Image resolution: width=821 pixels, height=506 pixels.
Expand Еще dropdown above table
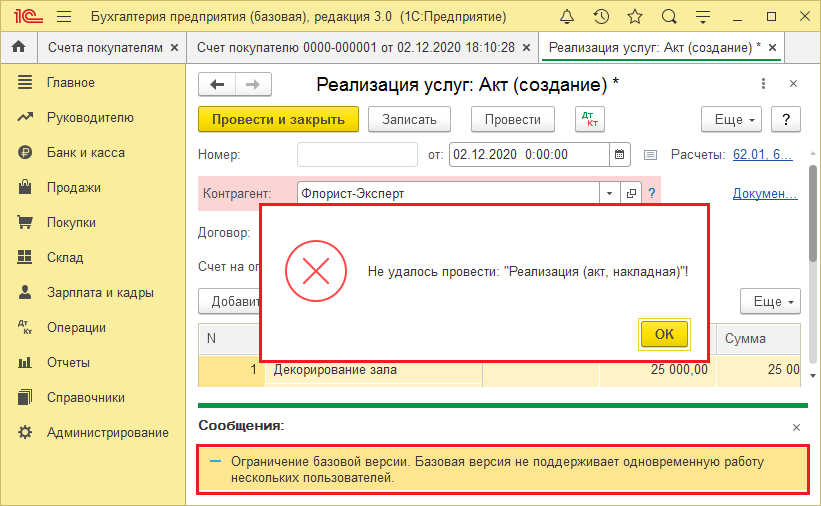[x=770, y=302]
